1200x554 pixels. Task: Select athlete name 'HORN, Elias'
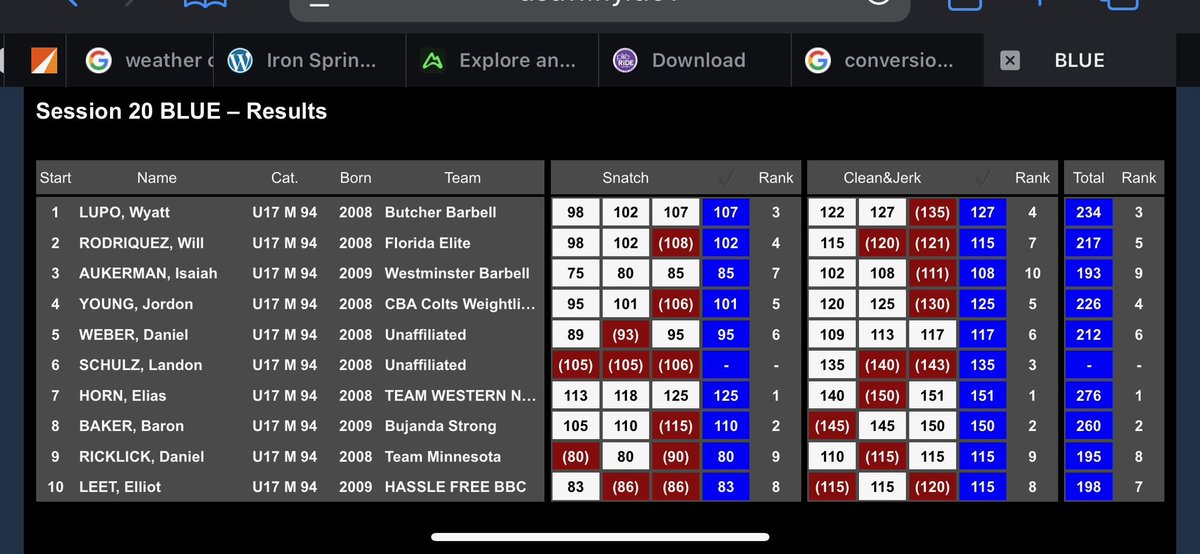click(x=120, y=395)
